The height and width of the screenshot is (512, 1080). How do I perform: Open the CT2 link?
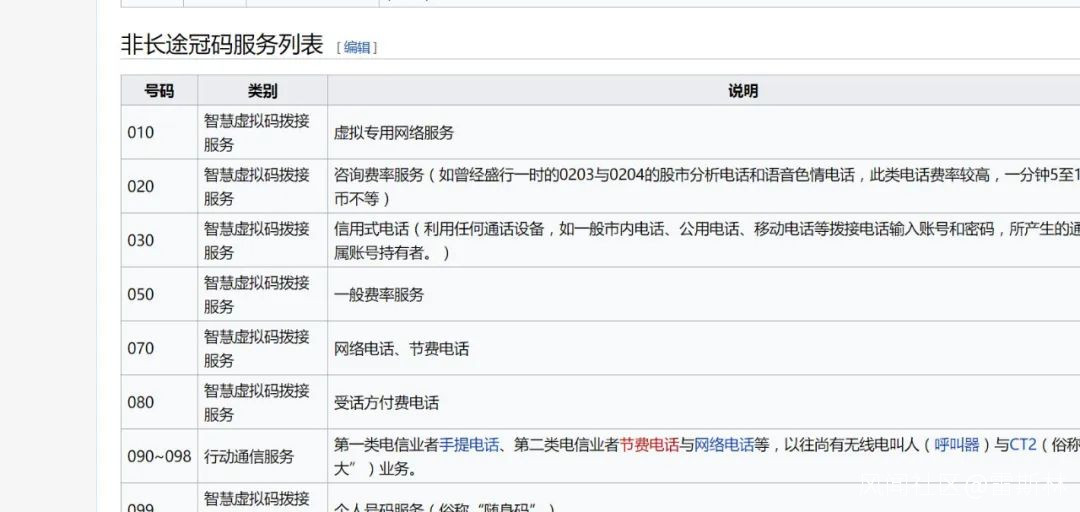(1023, 445)
